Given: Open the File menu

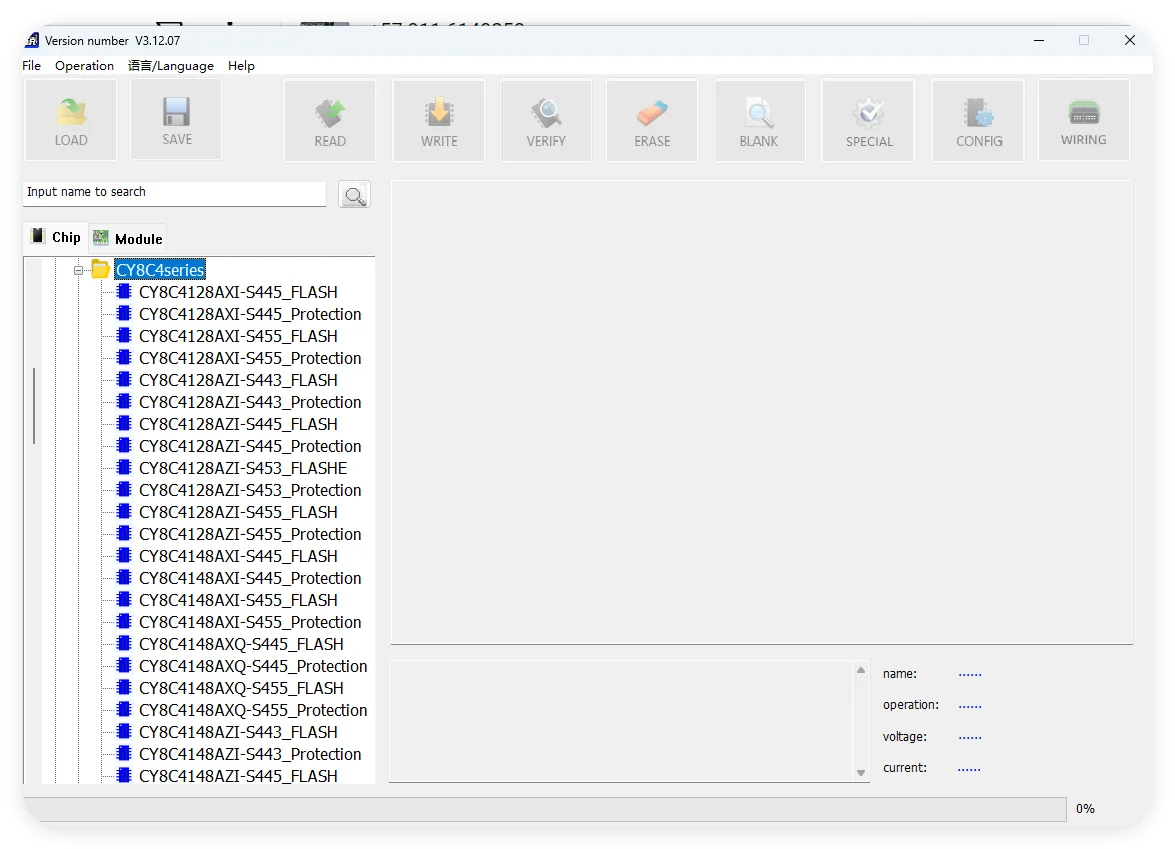Looking at the screenshot, I should click(x=32, y=66).
